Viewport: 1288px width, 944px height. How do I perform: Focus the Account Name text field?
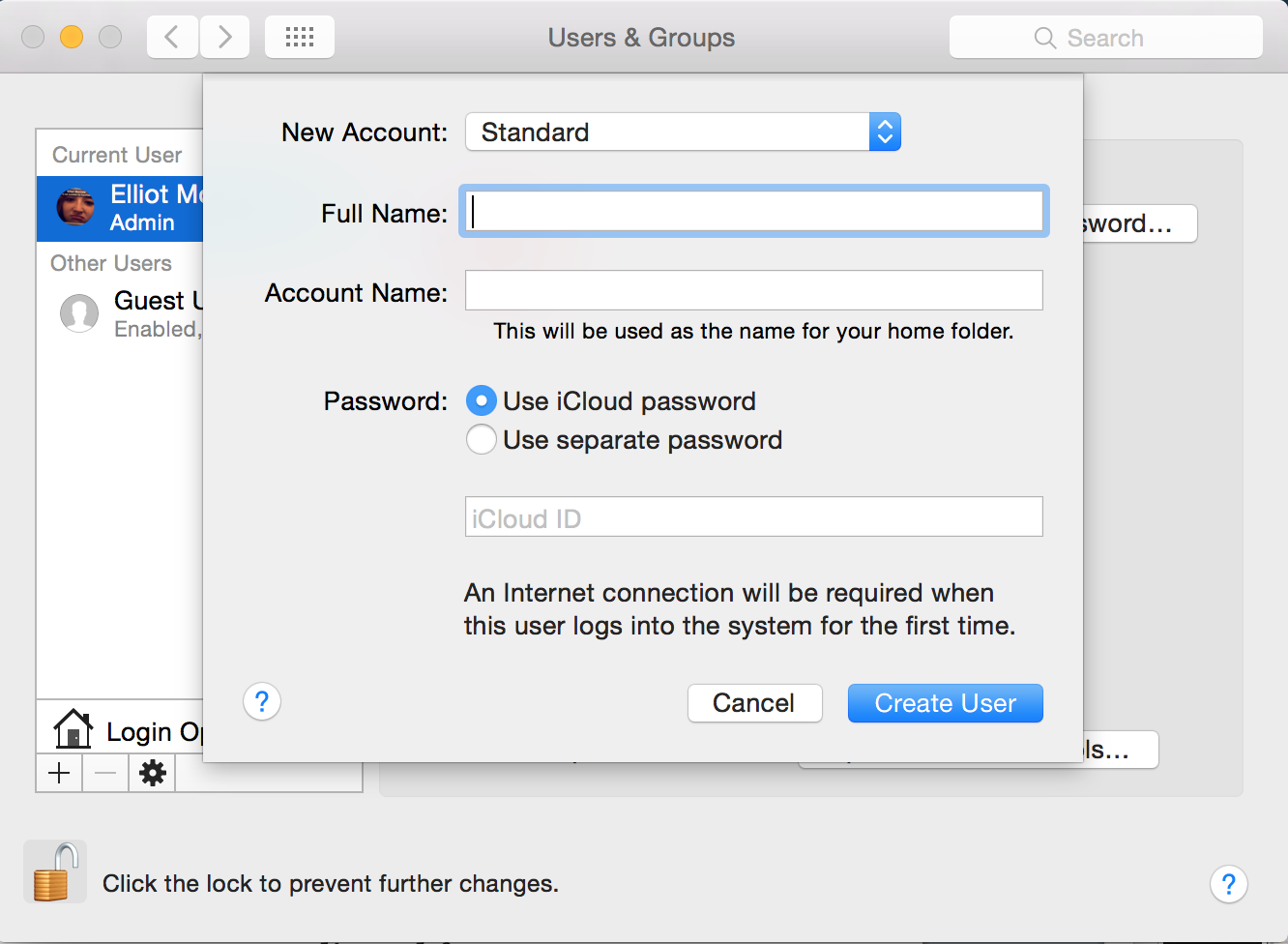754,290
